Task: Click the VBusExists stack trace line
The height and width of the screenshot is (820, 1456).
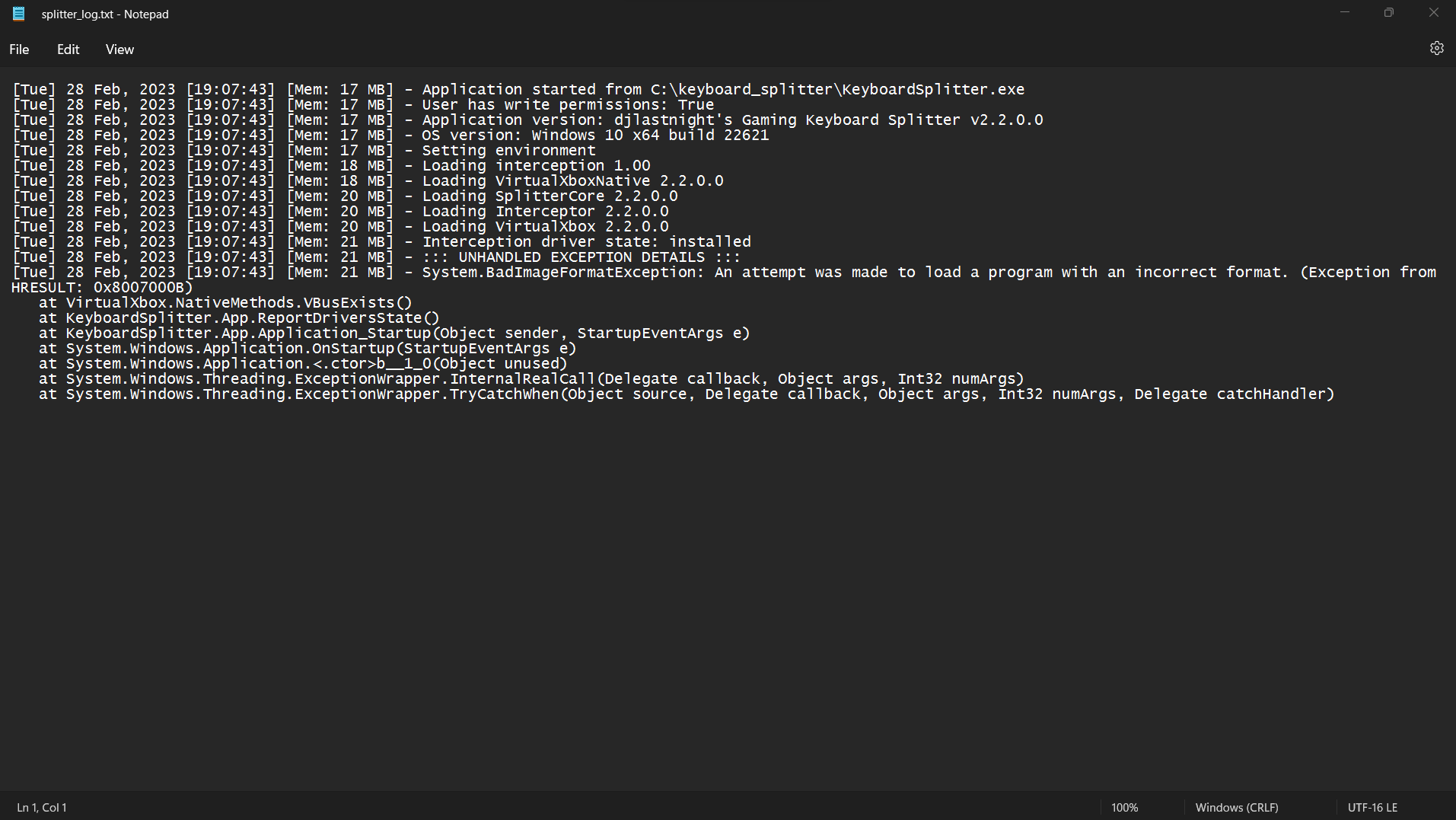Action: (x=225, y=302)
